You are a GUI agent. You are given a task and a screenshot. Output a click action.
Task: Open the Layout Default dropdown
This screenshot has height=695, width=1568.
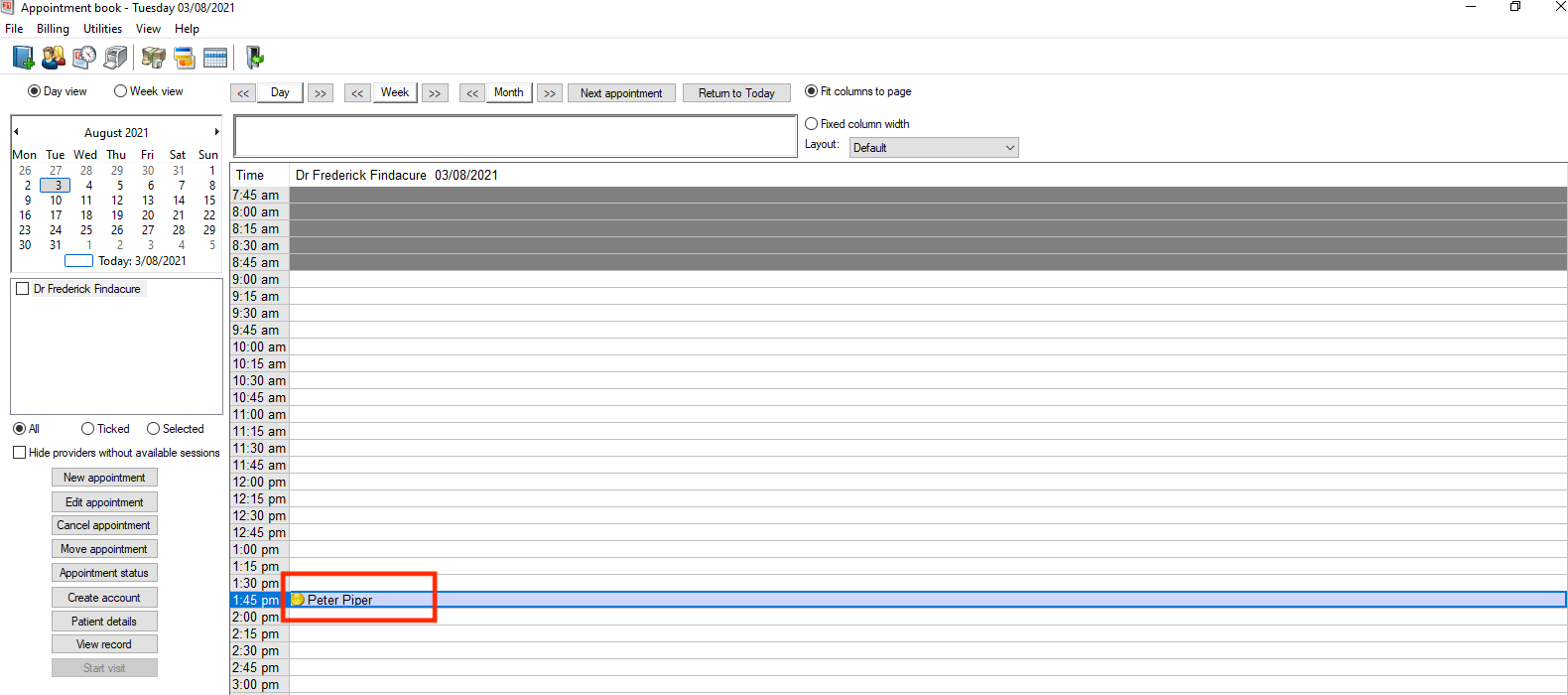(934, 147)
